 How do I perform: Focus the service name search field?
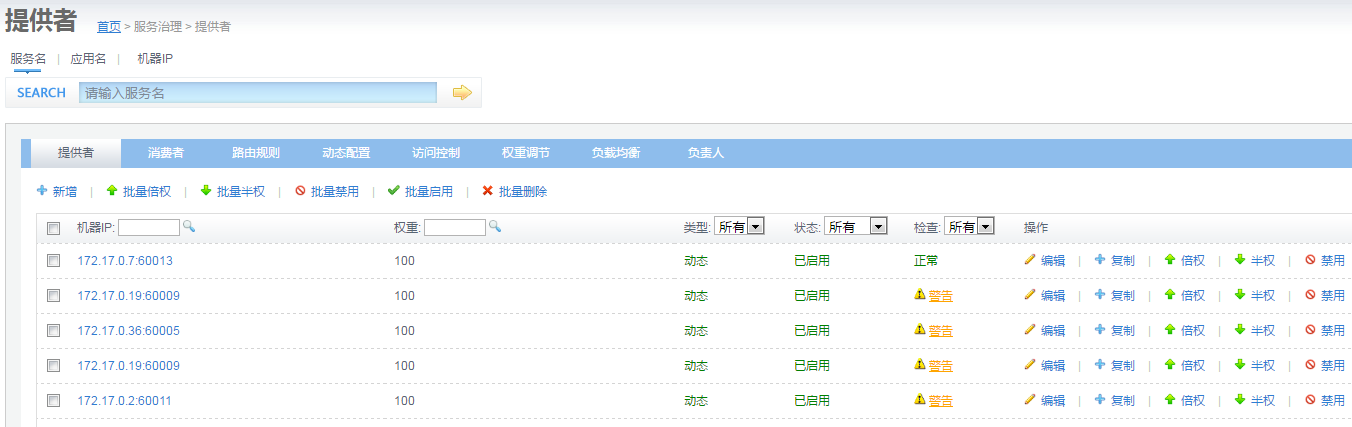[258, 93]
